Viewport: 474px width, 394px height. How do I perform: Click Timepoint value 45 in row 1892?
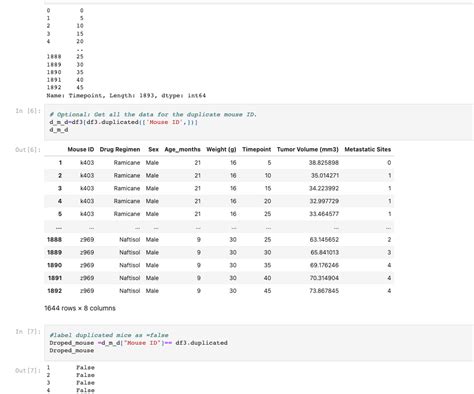click(267, 291)
